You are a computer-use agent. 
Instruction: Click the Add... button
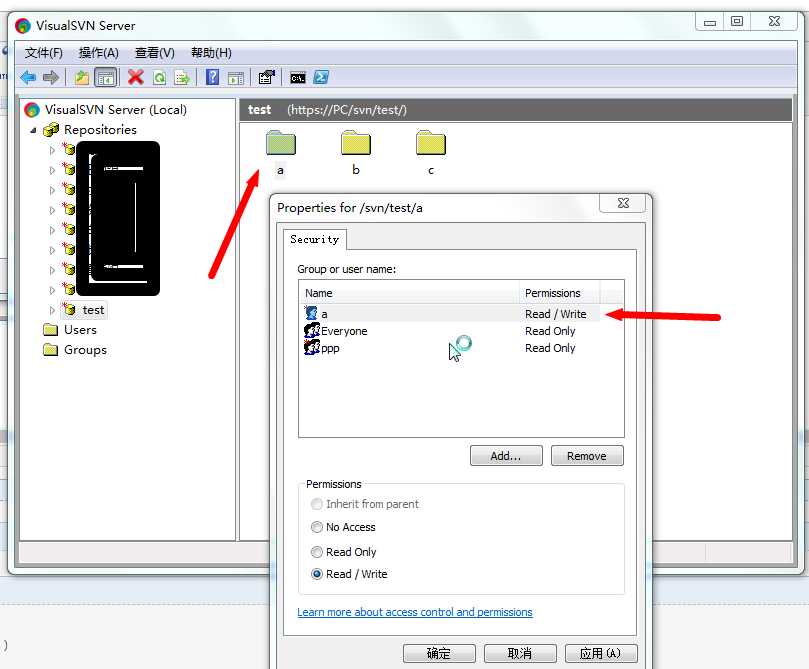click(x=506, y=456)
